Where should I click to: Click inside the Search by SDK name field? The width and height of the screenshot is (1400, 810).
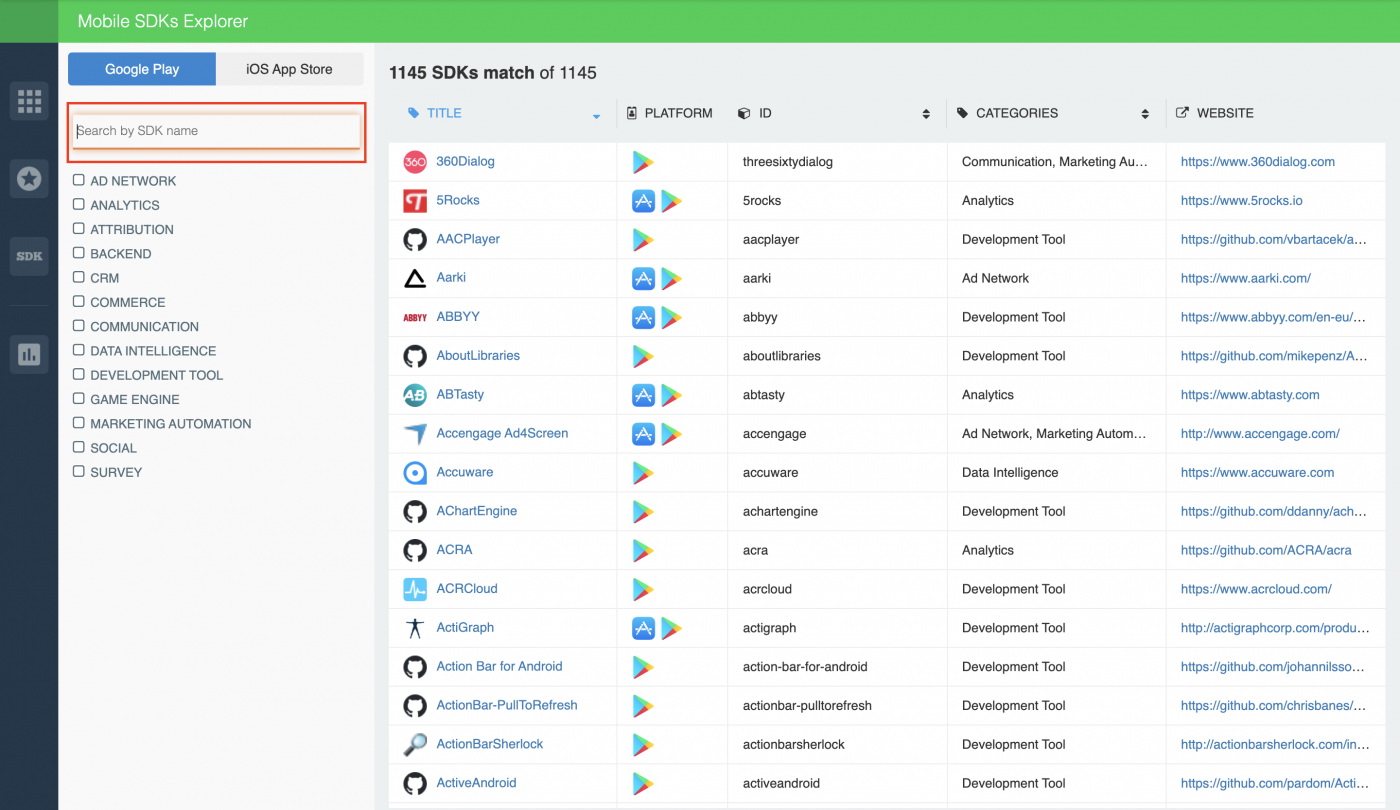pos(216,131)
